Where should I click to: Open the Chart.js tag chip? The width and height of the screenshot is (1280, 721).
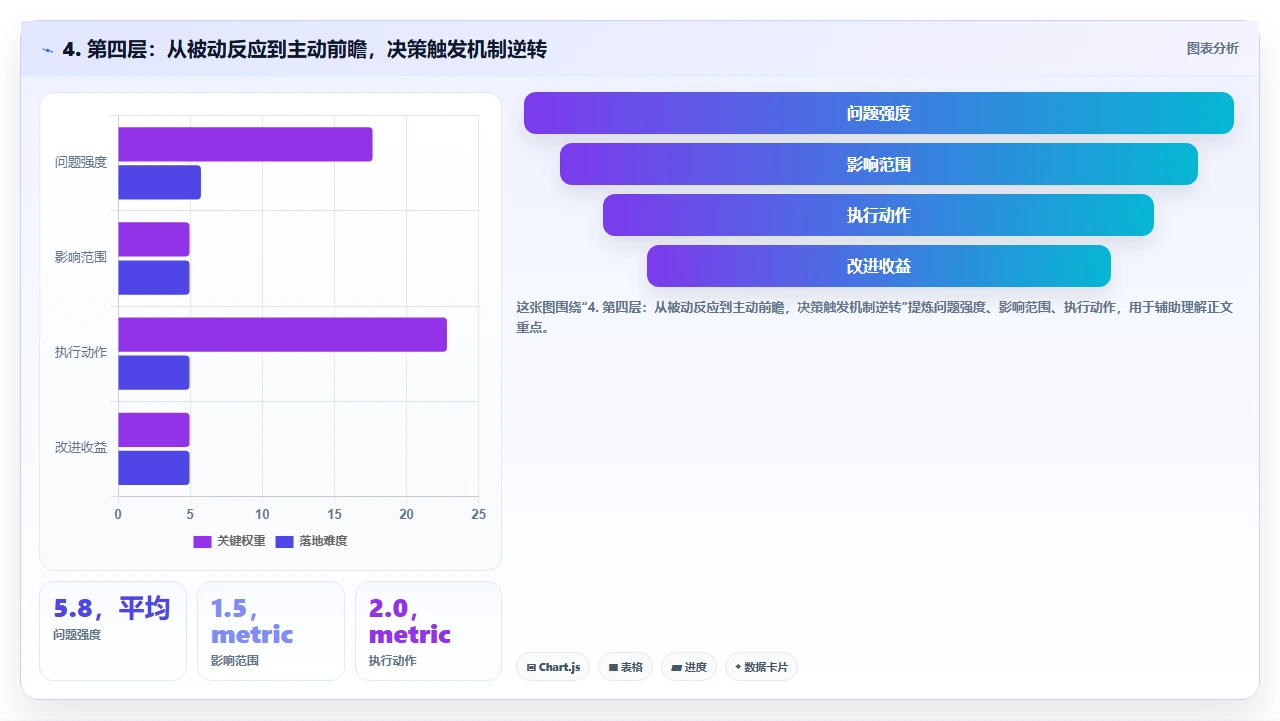tap(553, 667)
